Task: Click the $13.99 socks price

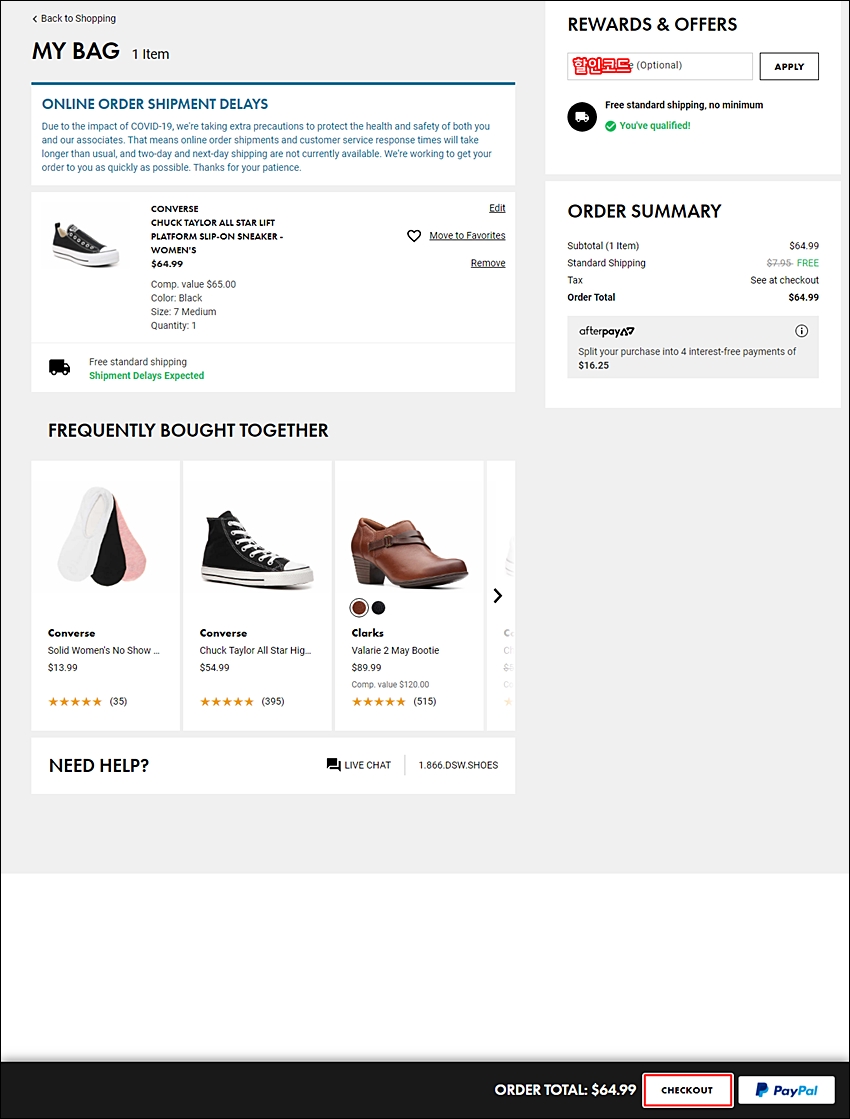Action: click(x=63, y=668)
